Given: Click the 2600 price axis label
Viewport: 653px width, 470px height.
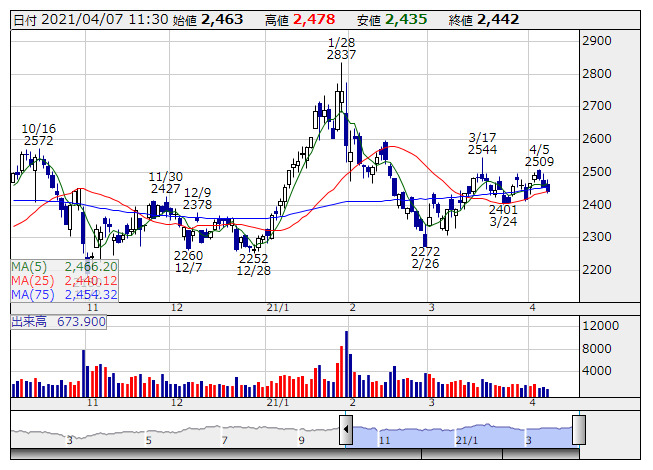Looking at the screenshot, I should pos(597,139).
